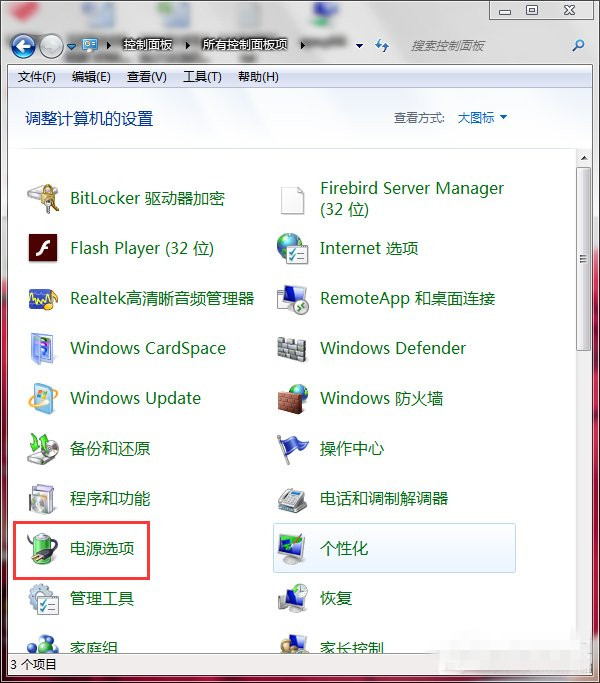
Task: Open the recent pages dropdown arrow
Action: click(x=72, y=46)
